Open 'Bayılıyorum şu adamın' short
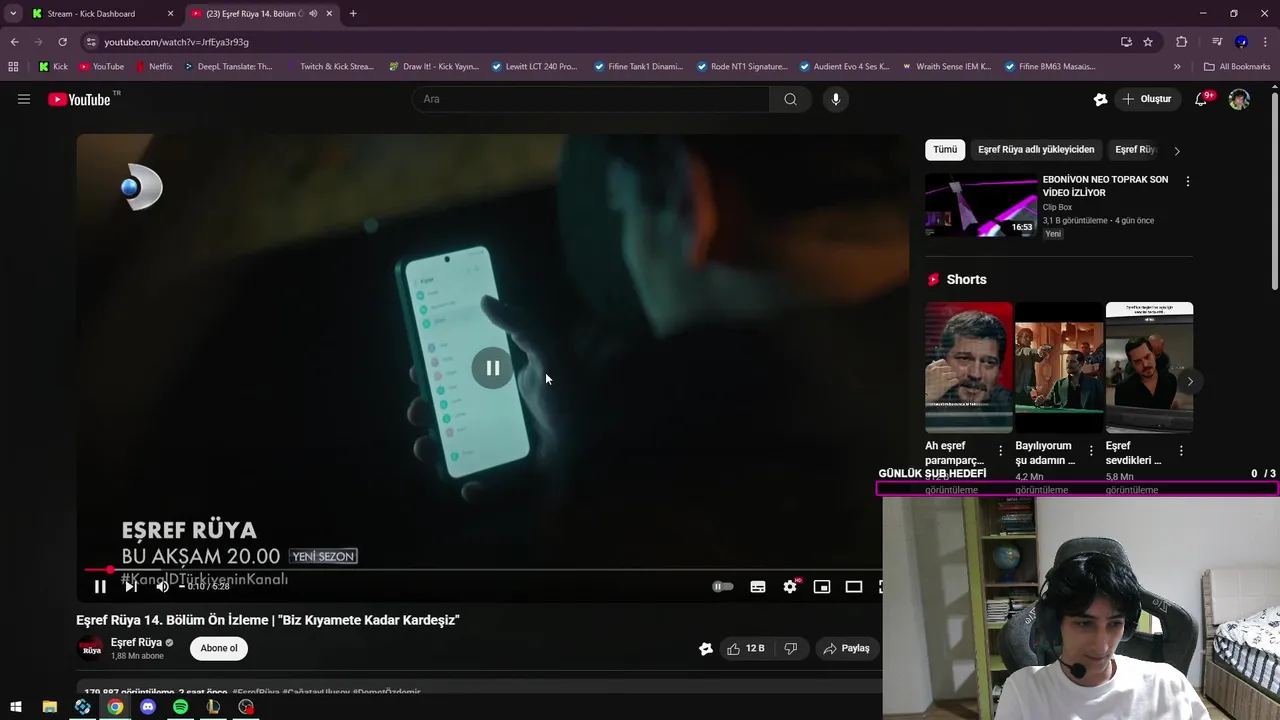Screen dimensions: 1280x720 [1059, 367]
